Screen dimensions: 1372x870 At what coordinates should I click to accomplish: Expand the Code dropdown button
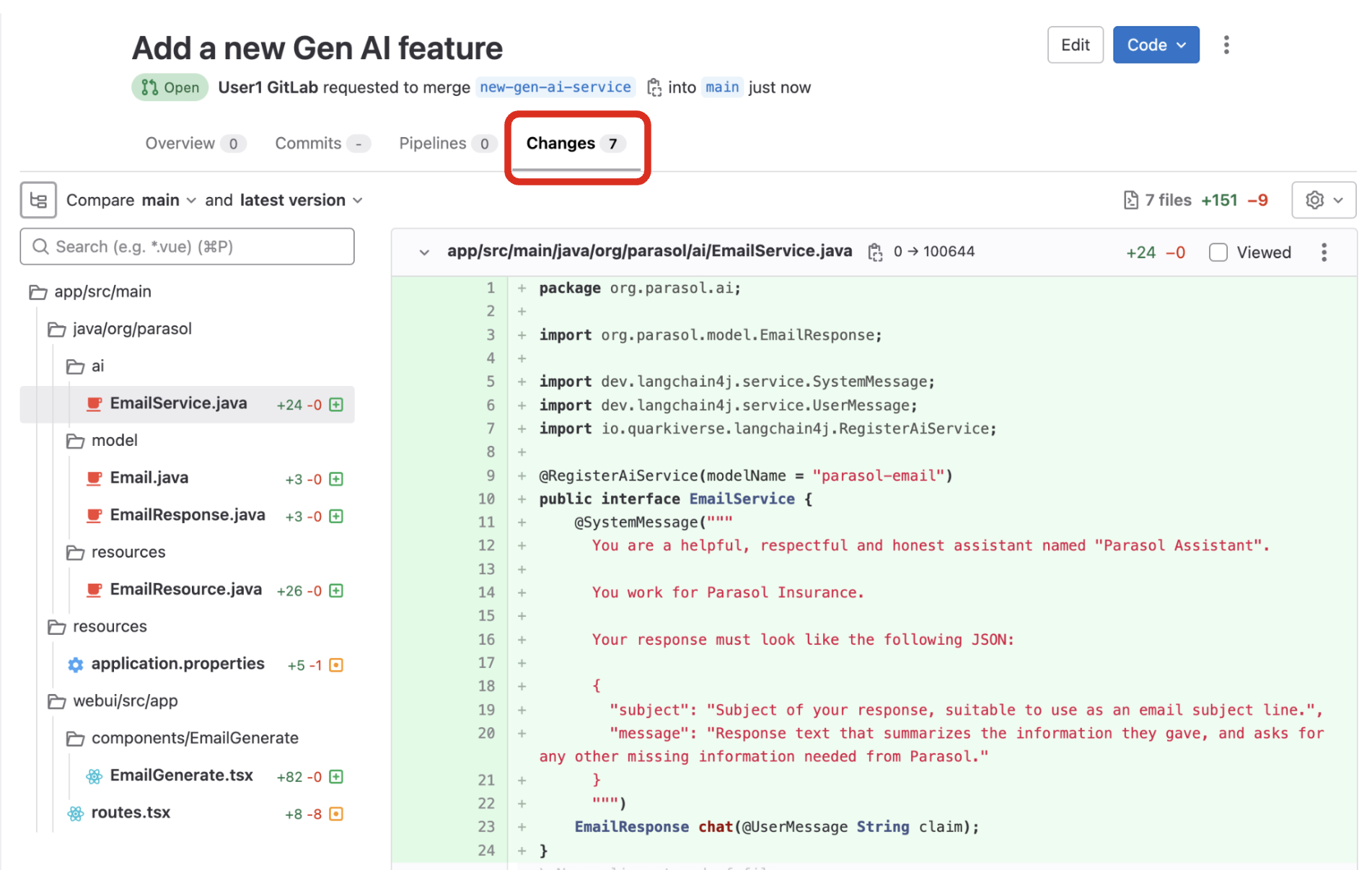click(x=1156, y=45)
